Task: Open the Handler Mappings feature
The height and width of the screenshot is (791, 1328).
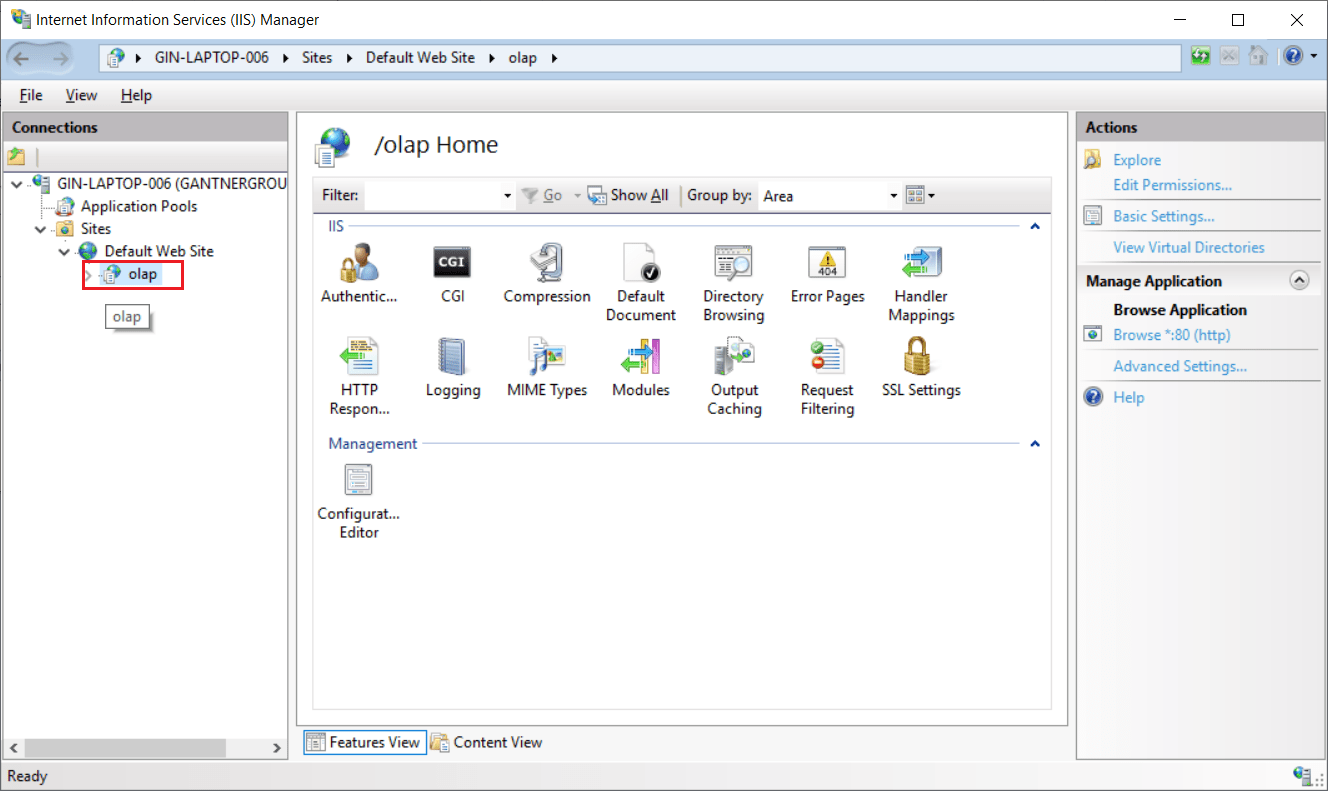Action: point(921,283)
